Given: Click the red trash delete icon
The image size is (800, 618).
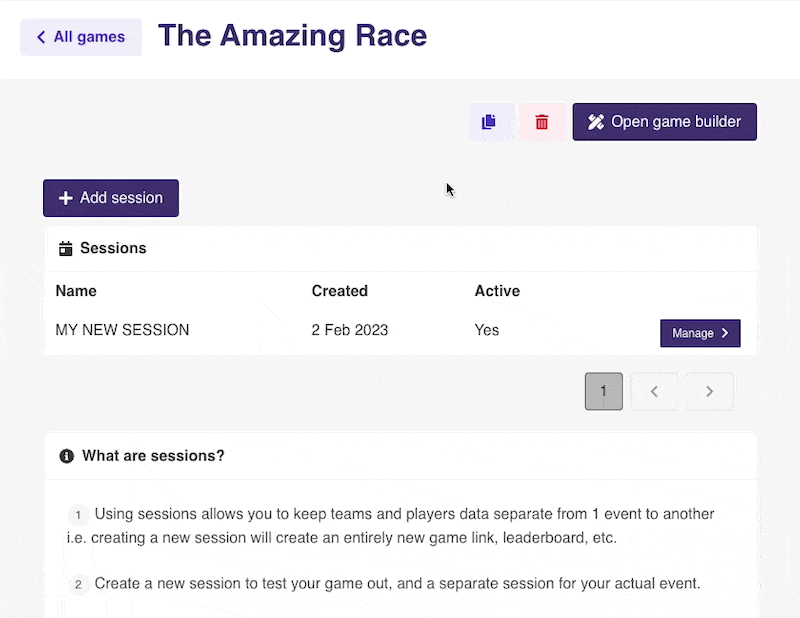Looking at the screenshot, I should click(x=542, y=121).
